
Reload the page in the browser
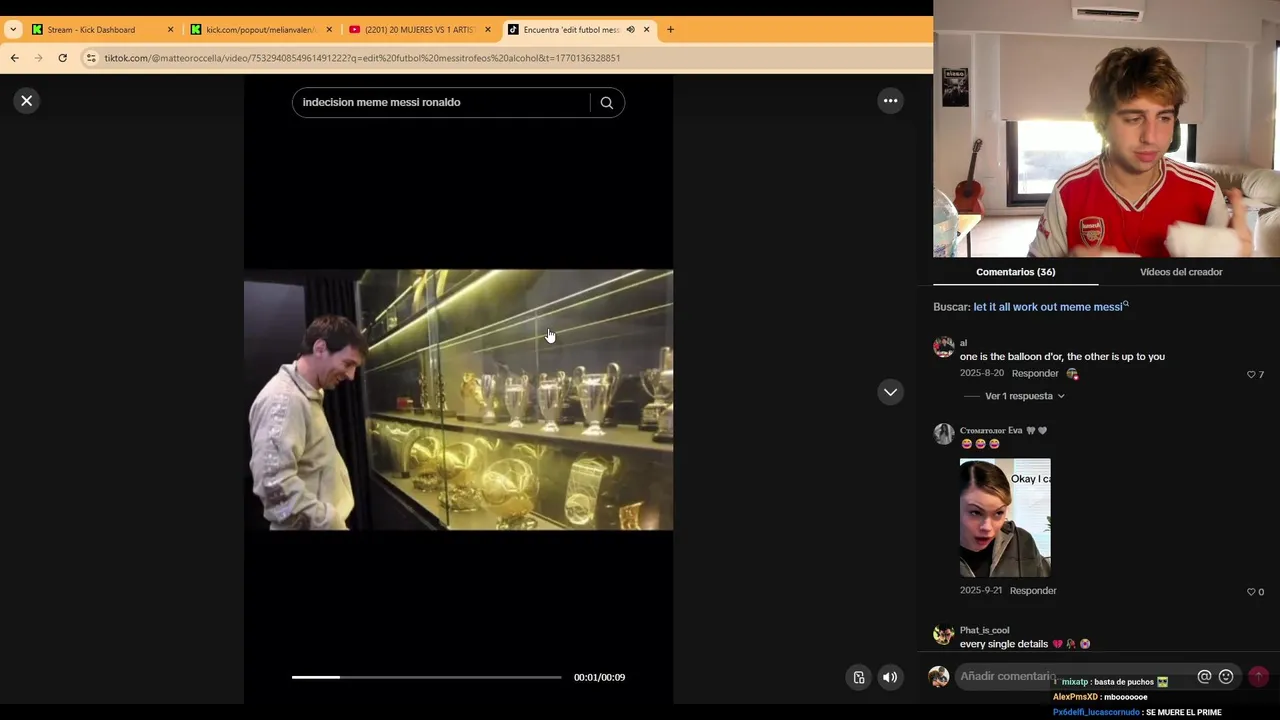click(x=62, y=58)
